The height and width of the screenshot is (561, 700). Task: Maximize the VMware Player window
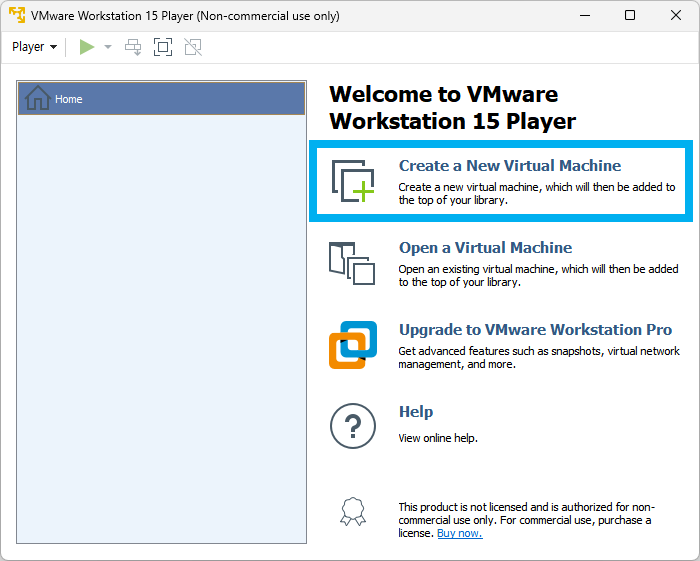tap(630, 15)
